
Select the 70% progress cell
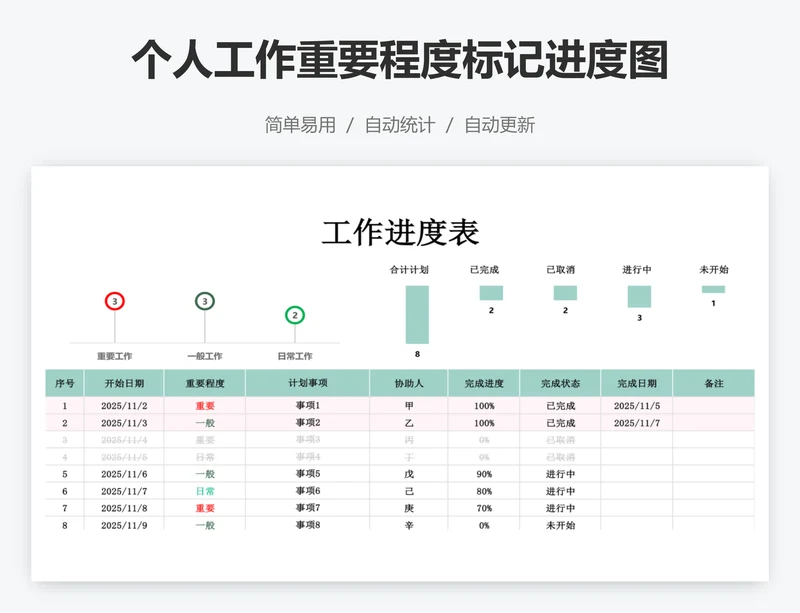[x=484, y=508]
